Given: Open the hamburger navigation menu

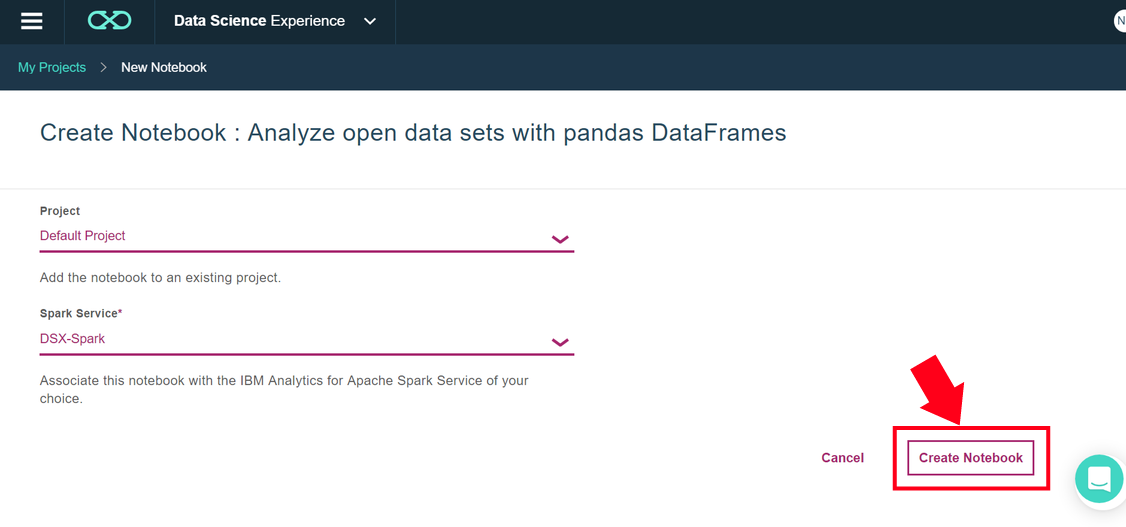Looking at the screenshot, I should (x=32, y=22).
